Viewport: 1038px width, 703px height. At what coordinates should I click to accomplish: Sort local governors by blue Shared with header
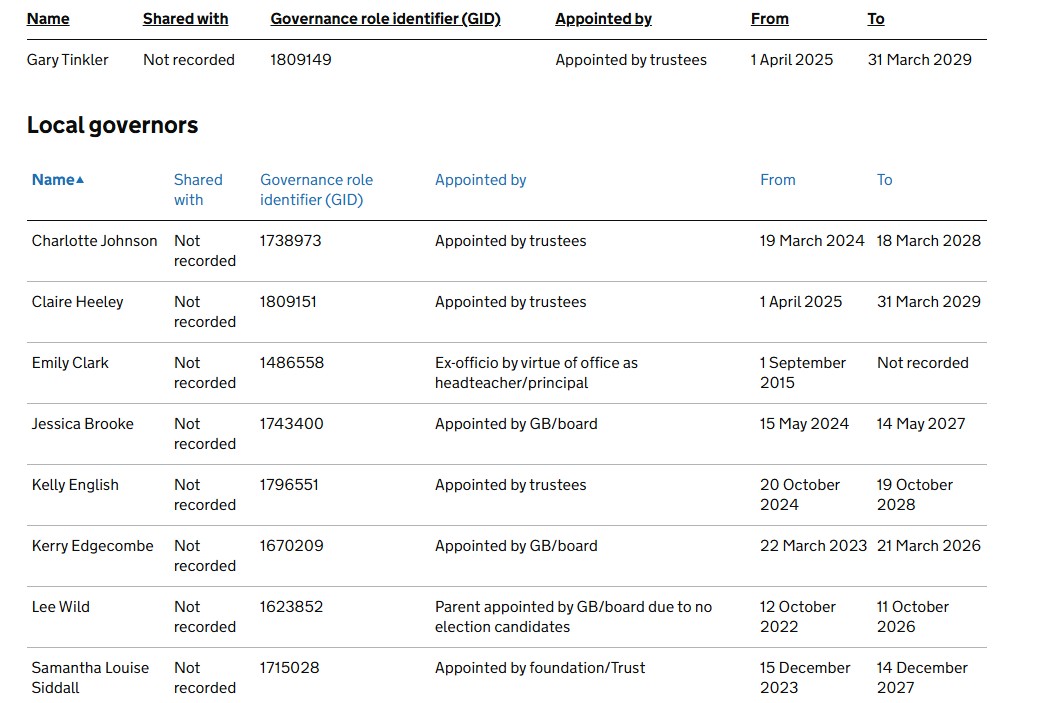197,189
